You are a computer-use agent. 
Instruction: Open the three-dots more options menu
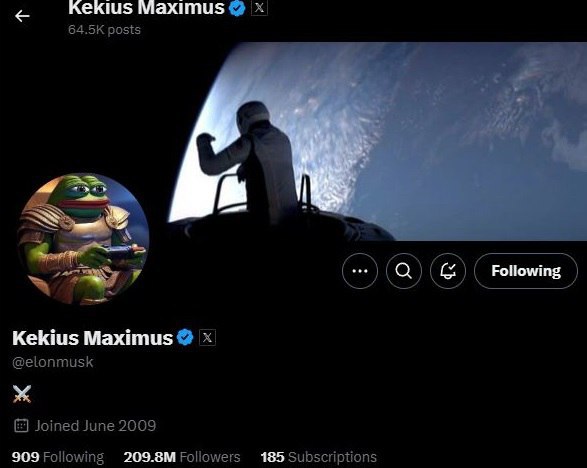coord(360,271)
